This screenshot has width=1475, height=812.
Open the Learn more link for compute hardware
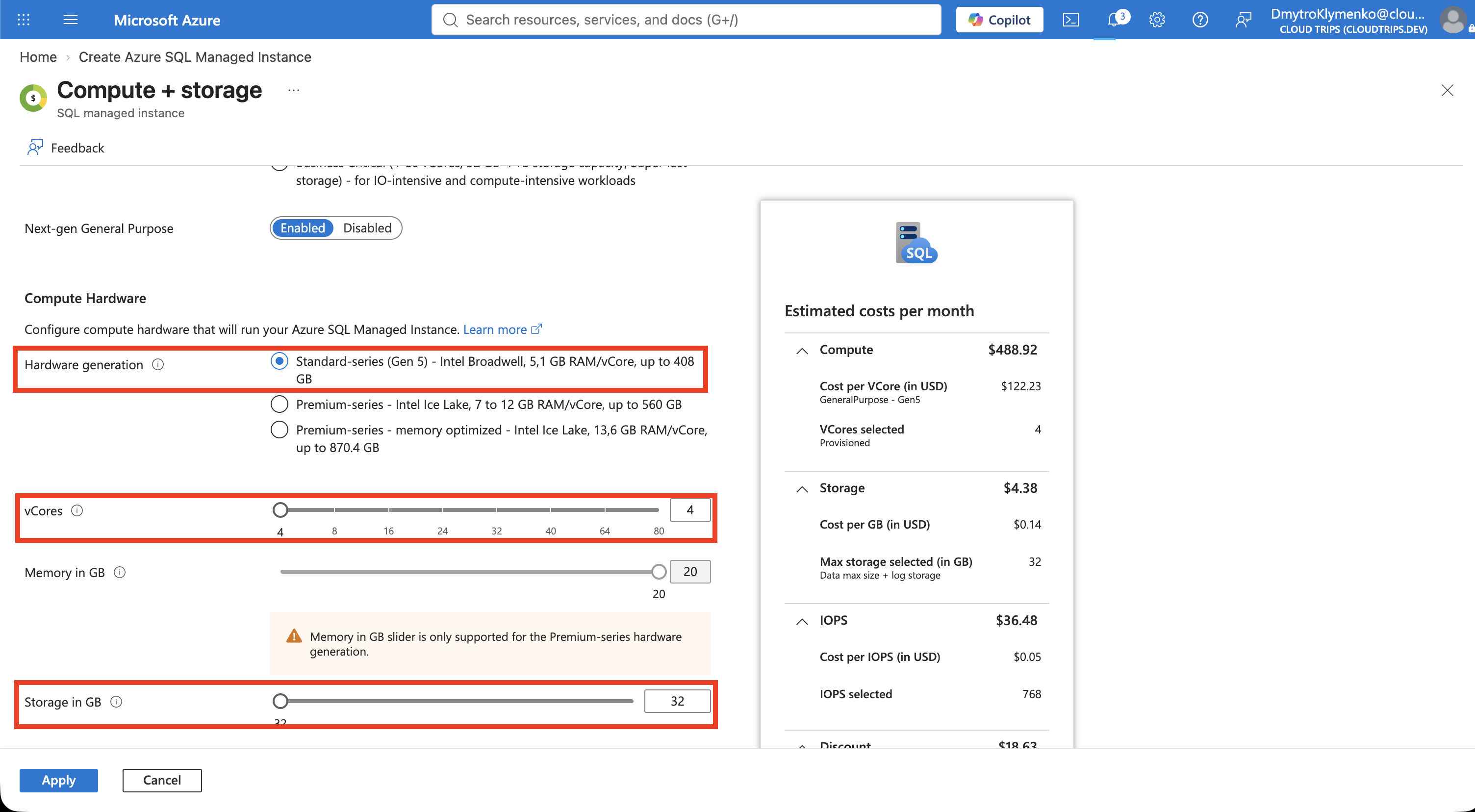tap(495, 330)
